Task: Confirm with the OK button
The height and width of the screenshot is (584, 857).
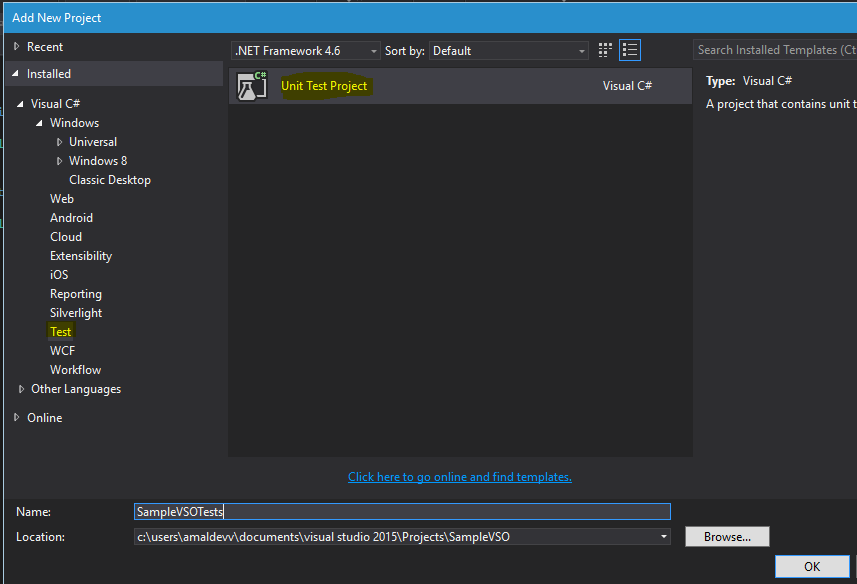Action: [x=811, y=567]
